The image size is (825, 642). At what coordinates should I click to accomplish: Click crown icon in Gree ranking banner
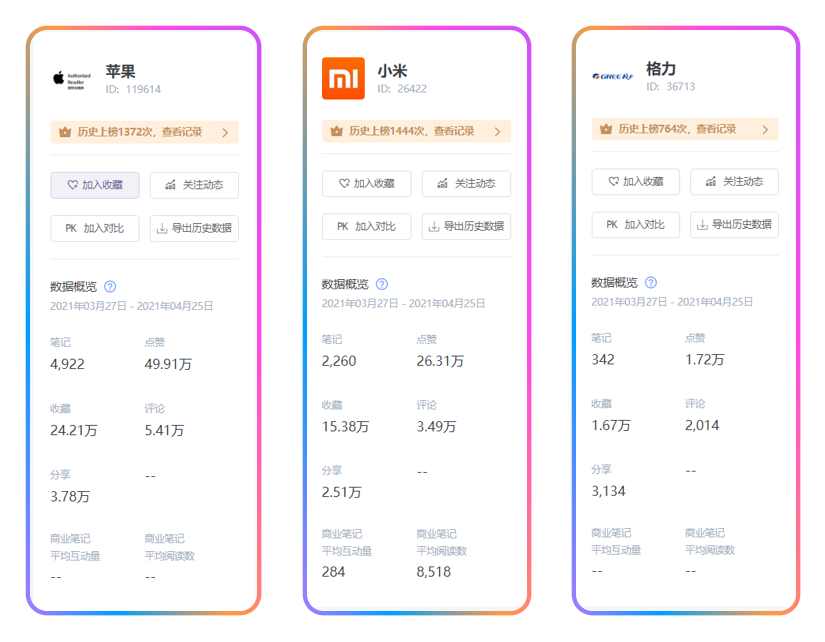coord(605,129)
